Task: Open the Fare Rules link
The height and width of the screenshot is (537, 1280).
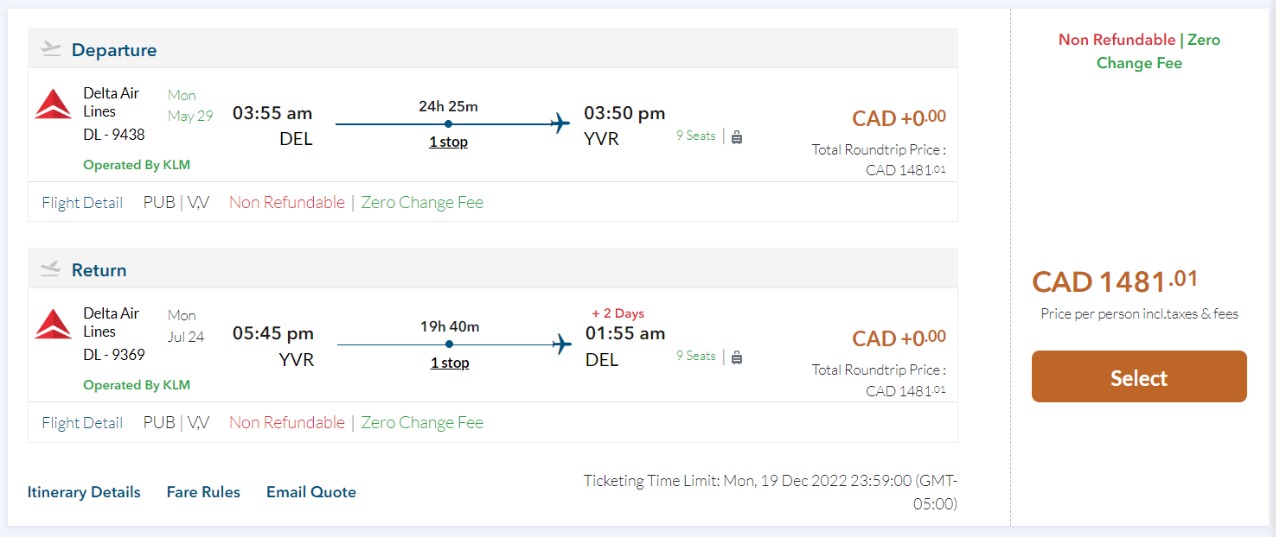Action: 203,492
